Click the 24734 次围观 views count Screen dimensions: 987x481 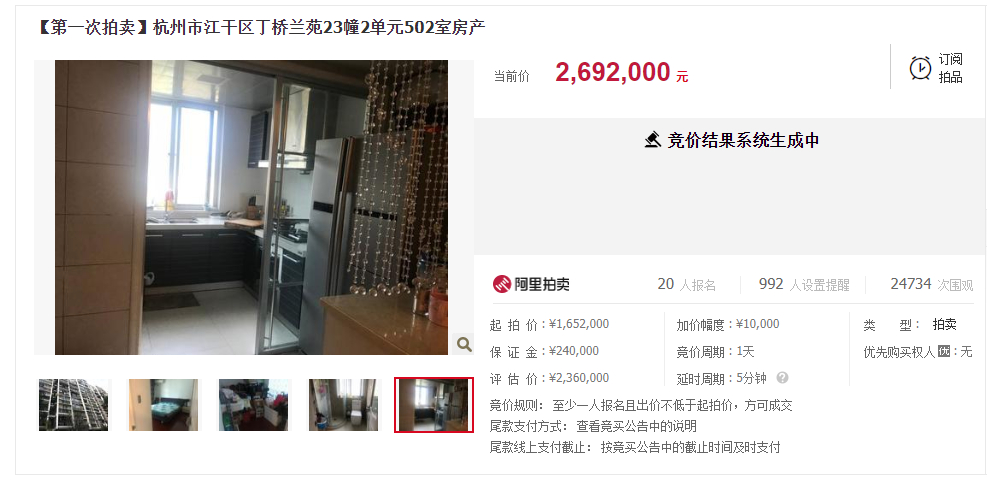pyautogui.click(x=932, y=285)
